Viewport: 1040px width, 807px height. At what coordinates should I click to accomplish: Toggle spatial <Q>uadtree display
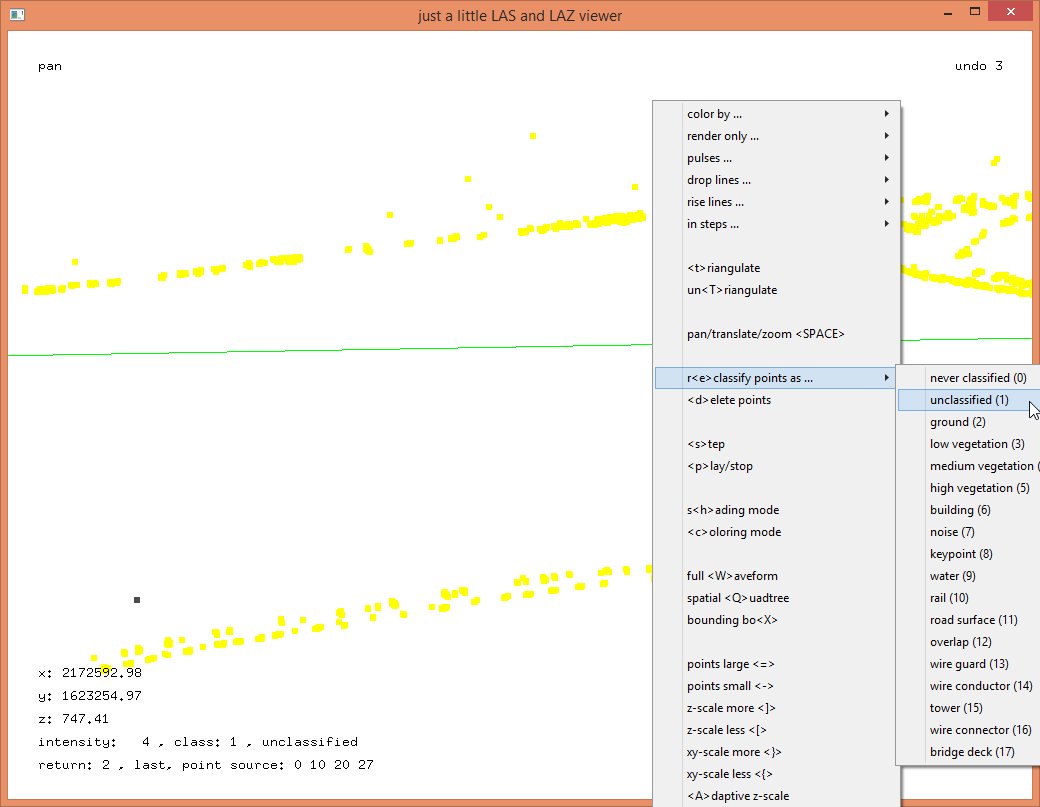click(738, 598)
